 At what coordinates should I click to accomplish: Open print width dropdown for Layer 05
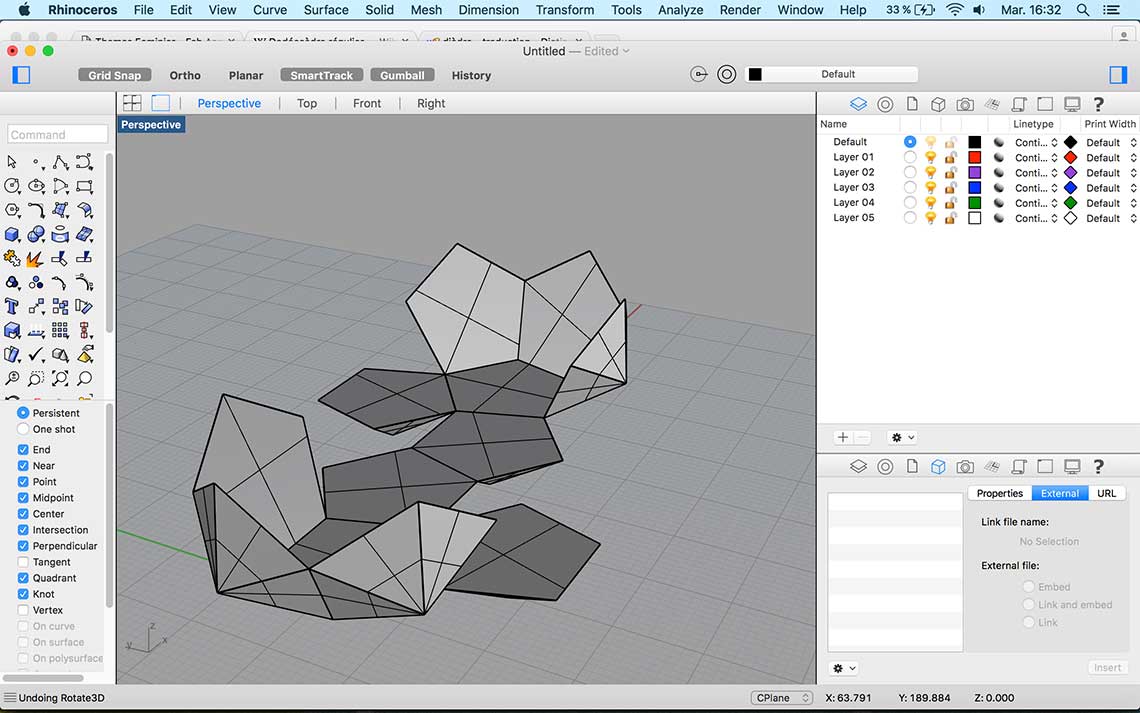point(1110,218)
